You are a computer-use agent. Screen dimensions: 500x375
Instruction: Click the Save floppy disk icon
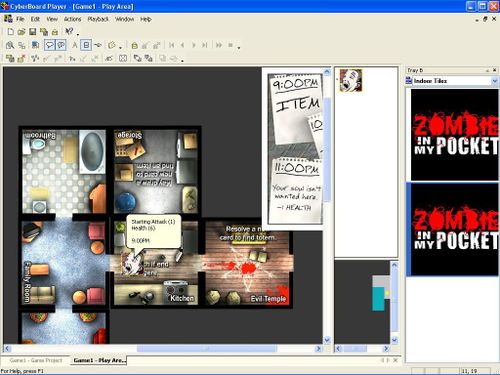tap(32, 32)
